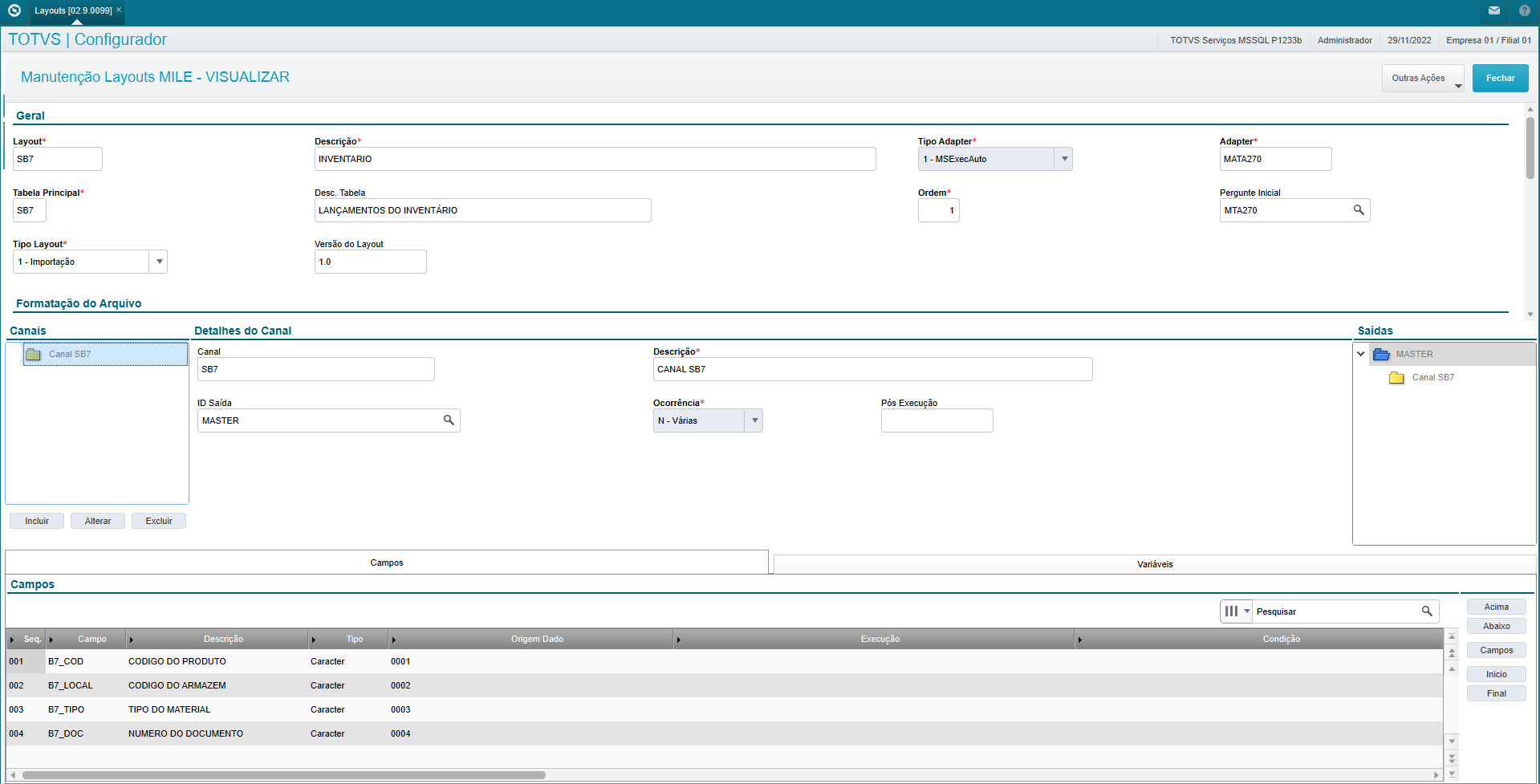Select row B7_DOC in Campos grid
The height and width of the screenshot is (784, 1540).
[724, 733]
